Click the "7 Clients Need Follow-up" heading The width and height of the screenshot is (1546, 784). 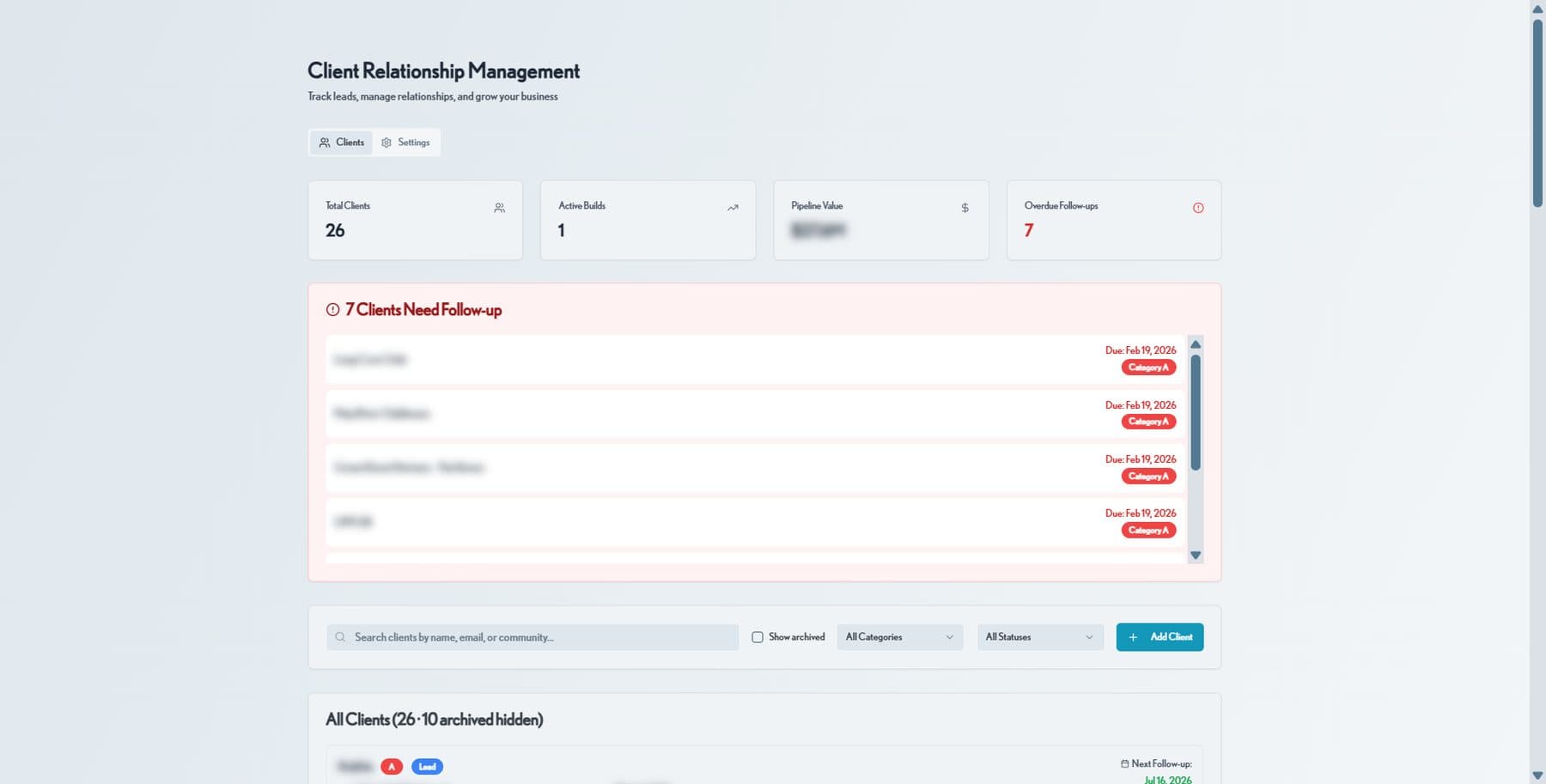(423, 310)
